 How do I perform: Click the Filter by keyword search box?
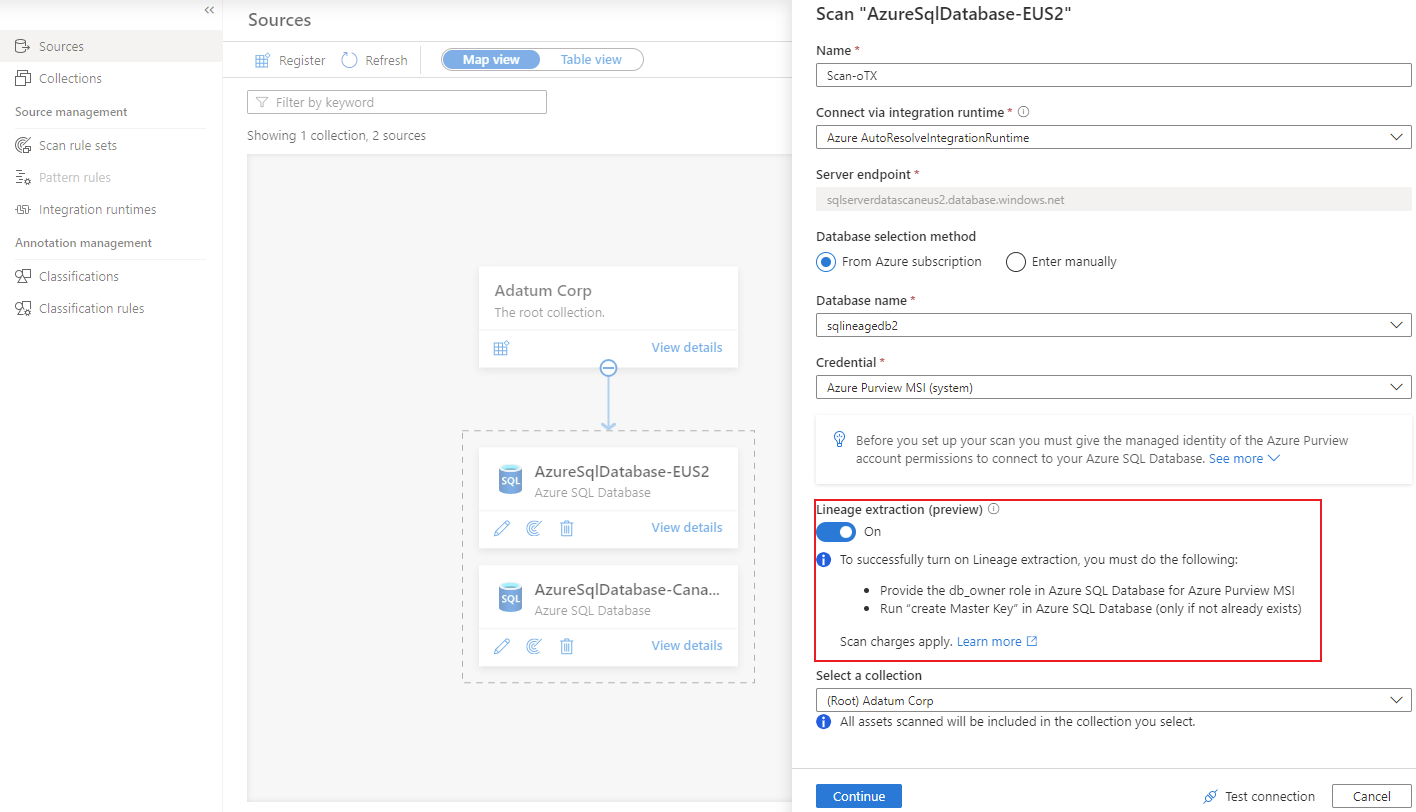pos(397,101)
